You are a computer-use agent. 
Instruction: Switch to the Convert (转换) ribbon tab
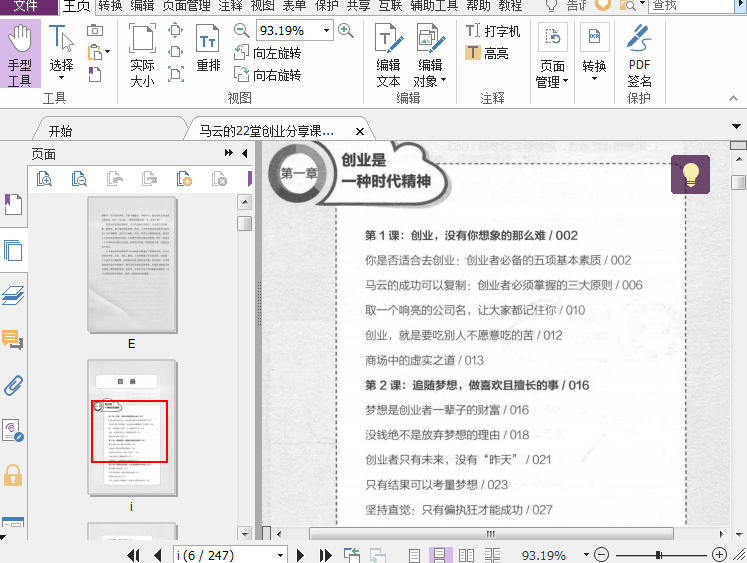110,6
